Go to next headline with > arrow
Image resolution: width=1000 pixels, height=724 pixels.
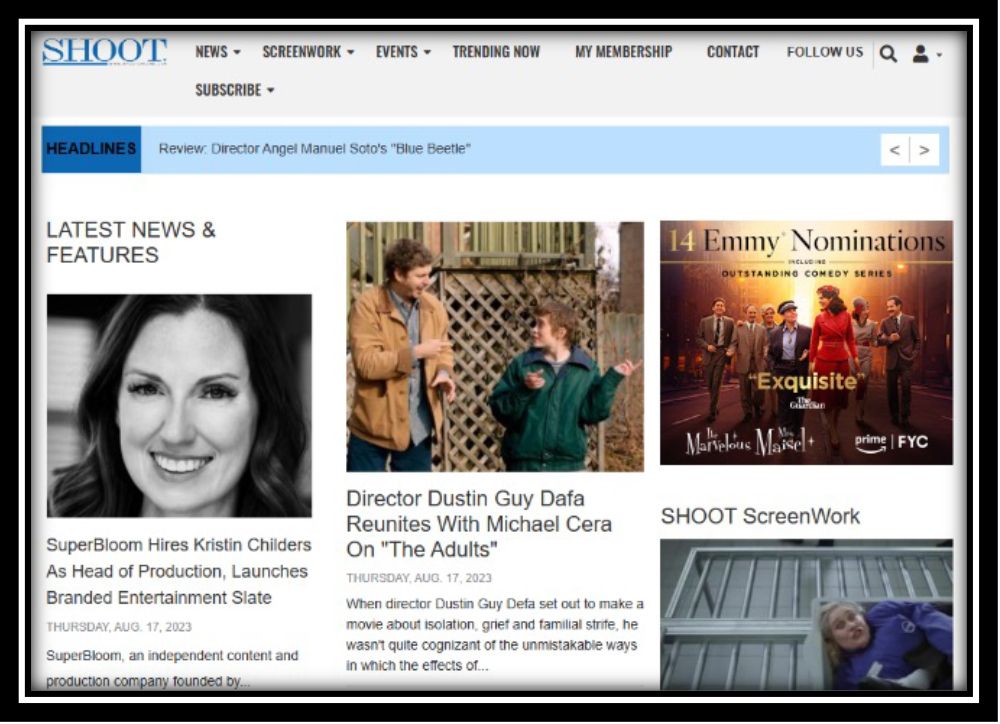[924, 150]
